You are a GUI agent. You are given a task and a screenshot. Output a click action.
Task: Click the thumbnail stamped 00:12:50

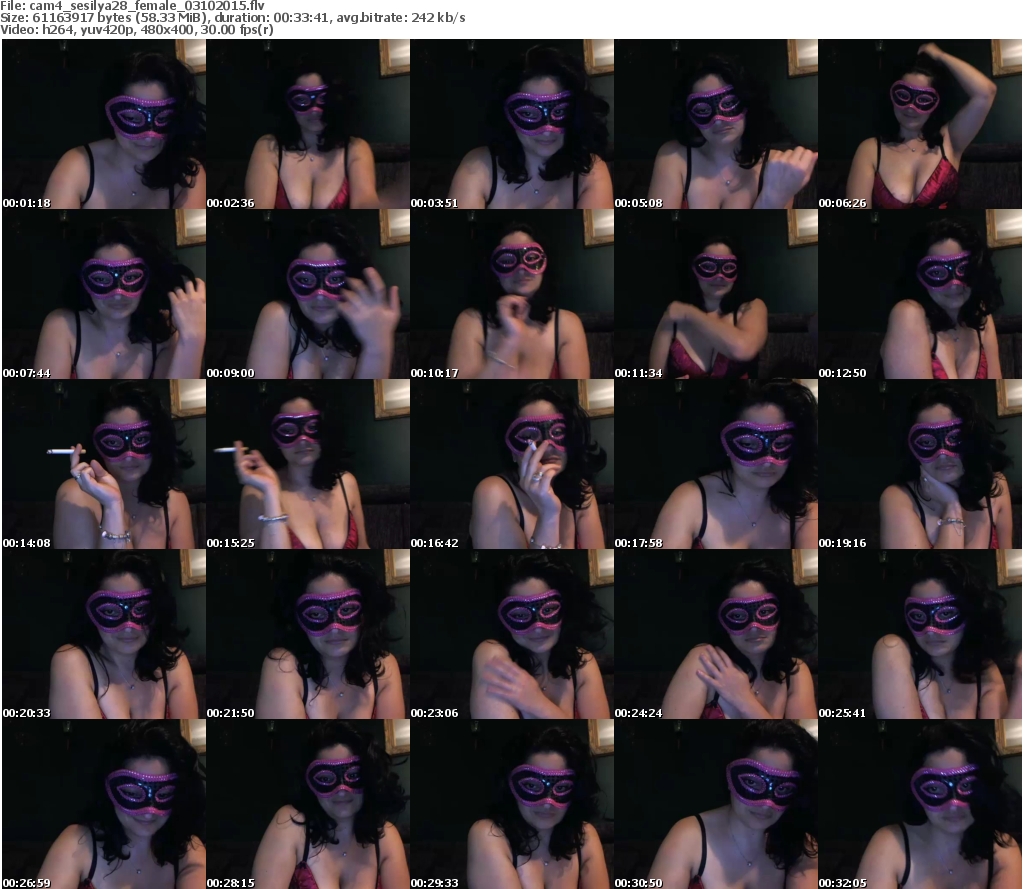tap(920, 294)
